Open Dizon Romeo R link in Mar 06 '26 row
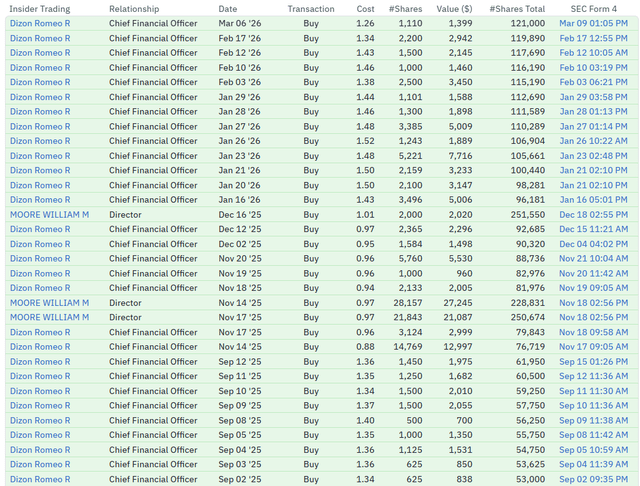 pyautogui.click(x=40, y=23)
